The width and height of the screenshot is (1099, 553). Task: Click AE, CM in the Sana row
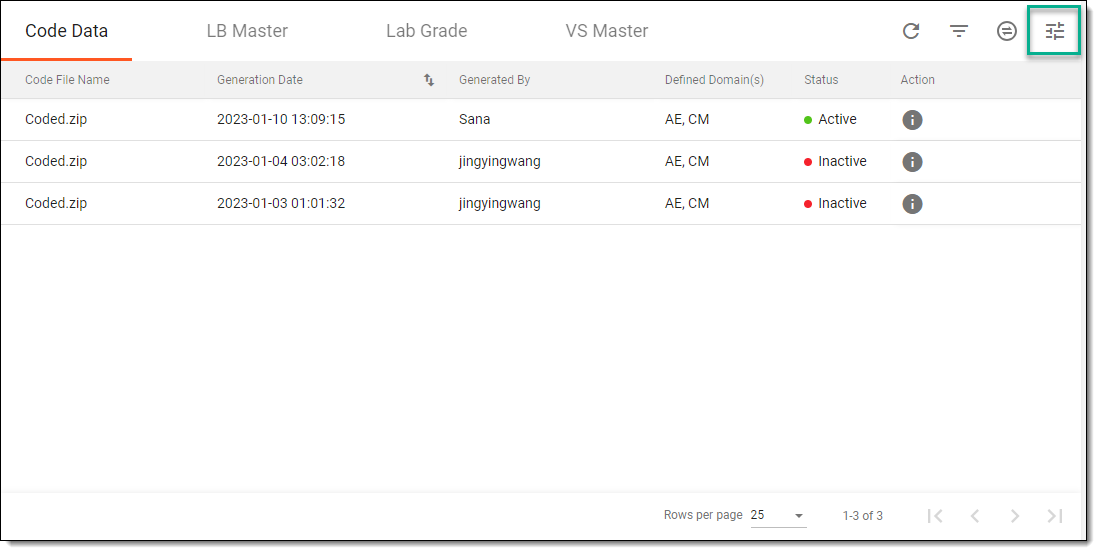[x=687, y=119]
